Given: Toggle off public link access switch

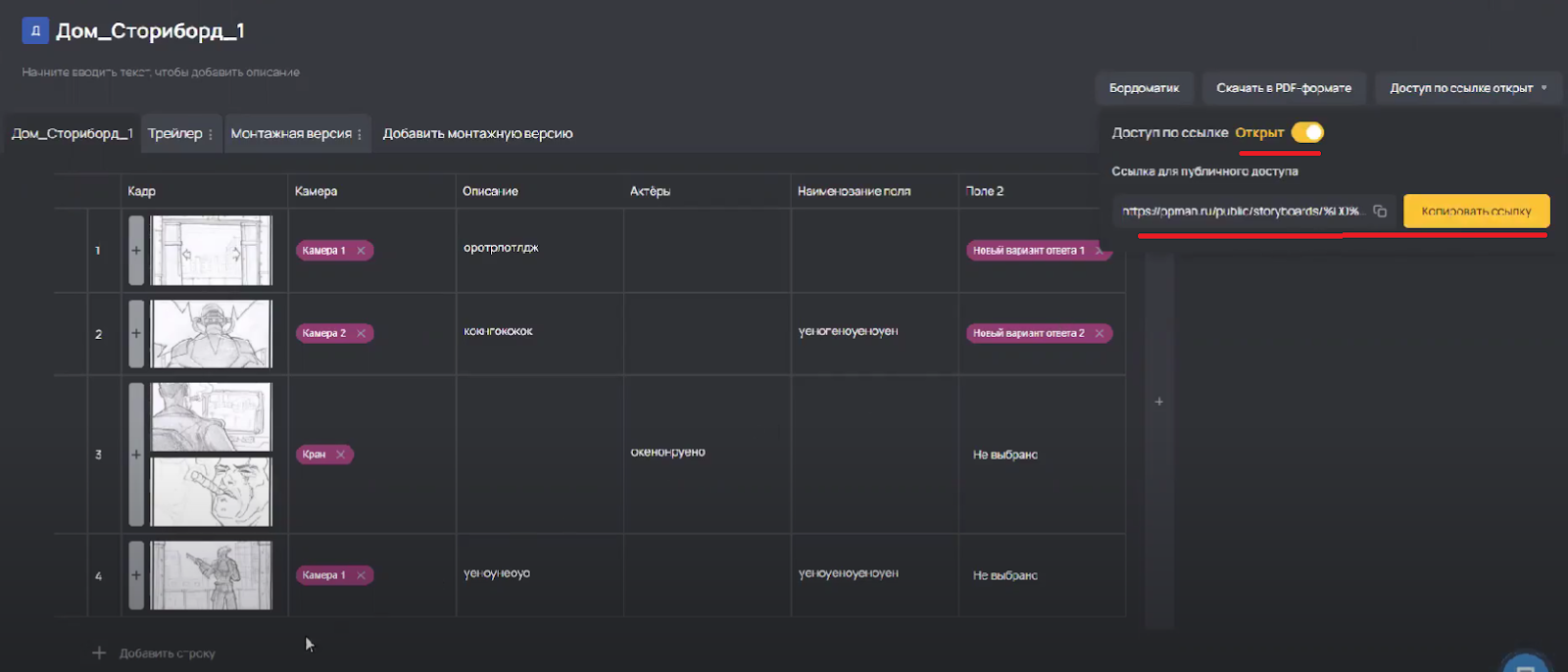Looking at the screenshot, I should (1307, 132).
